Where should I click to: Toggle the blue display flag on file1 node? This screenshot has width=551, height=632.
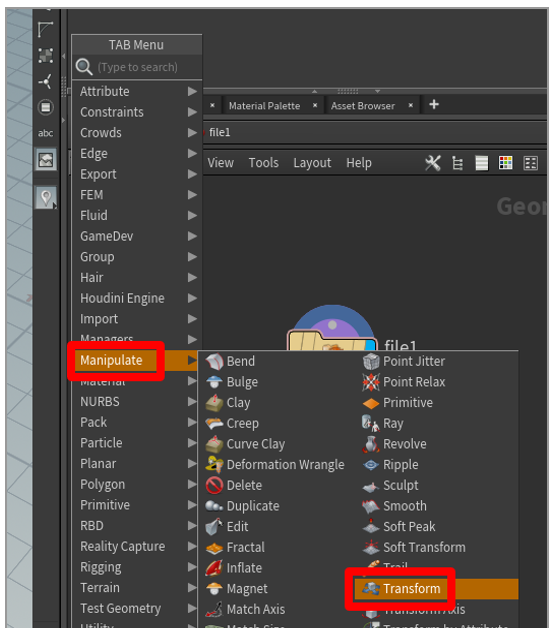pyautogui.click(x=370, y=345)
